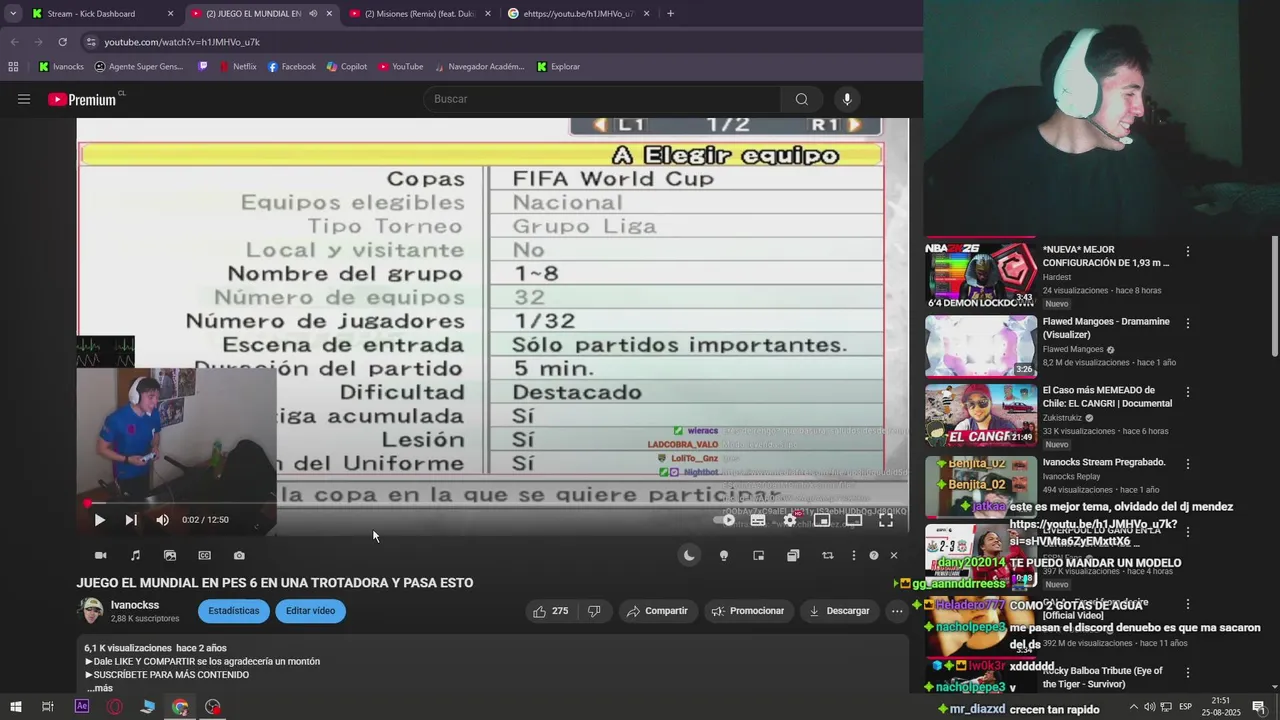Expand the description with ...más
This screenshot has height=720, width=1280.
tap(99, 688)
